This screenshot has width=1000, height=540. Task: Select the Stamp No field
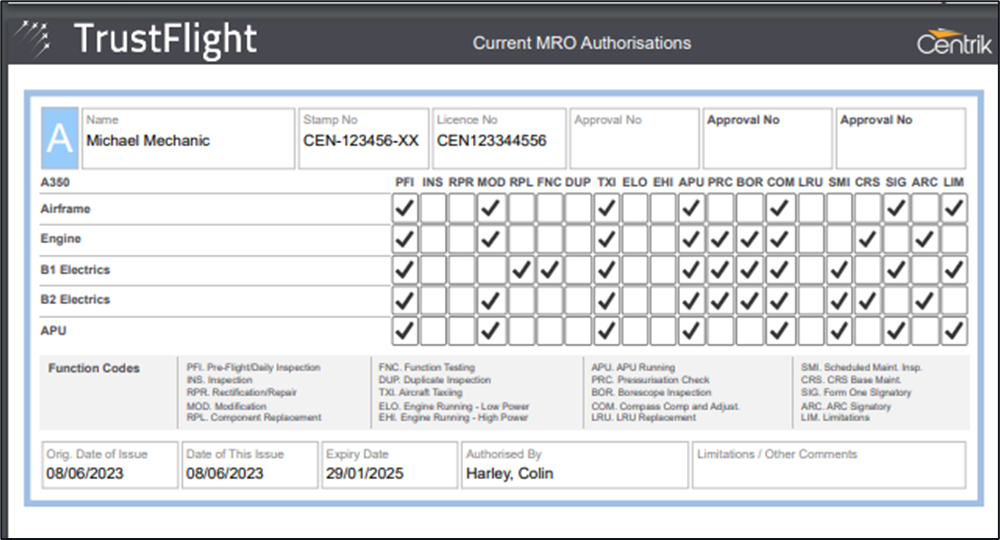(x=361, y=139)
